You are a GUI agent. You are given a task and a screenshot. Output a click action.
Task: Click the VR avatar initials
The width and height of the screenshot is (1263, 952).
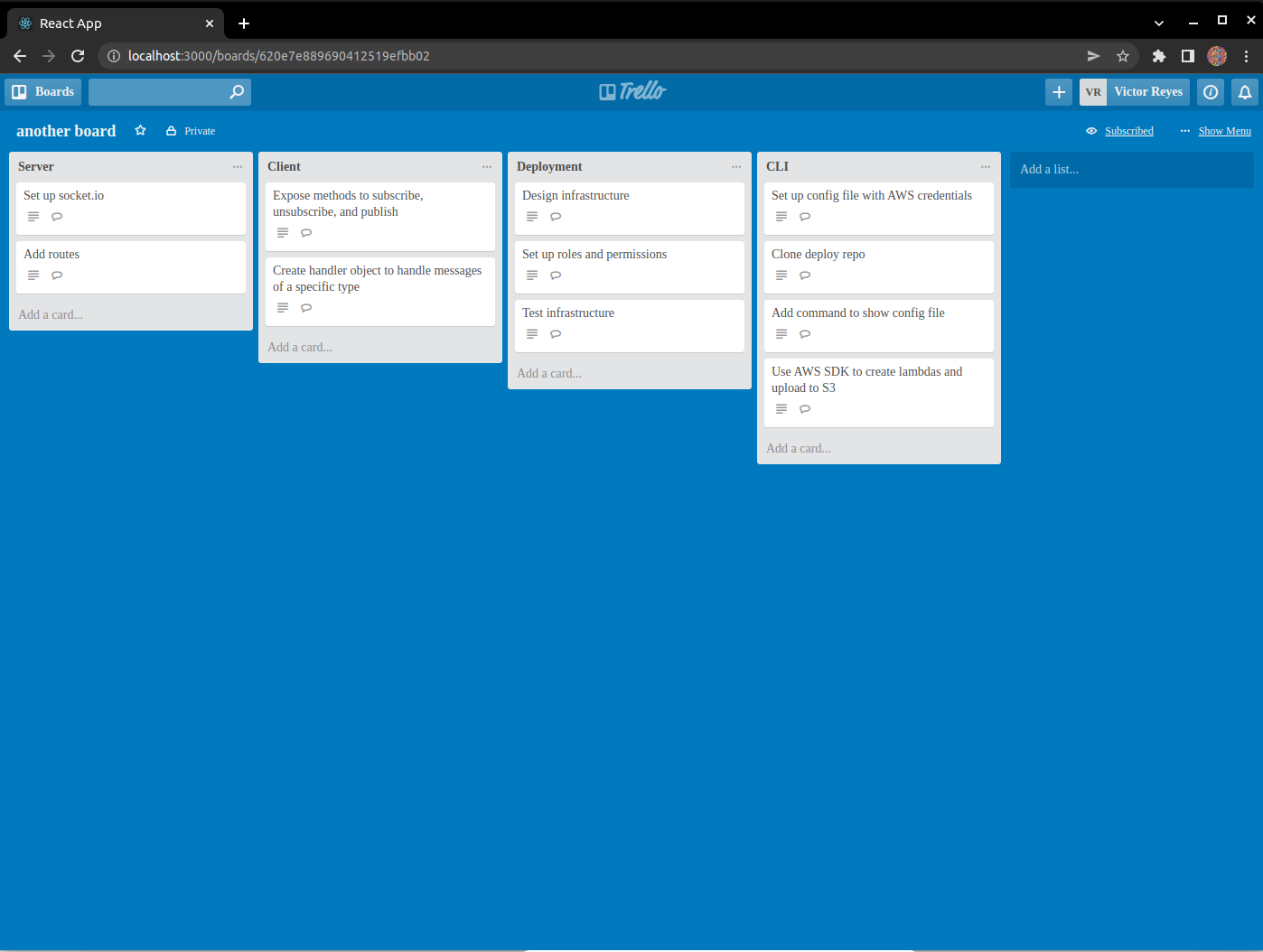(1093, 92)
